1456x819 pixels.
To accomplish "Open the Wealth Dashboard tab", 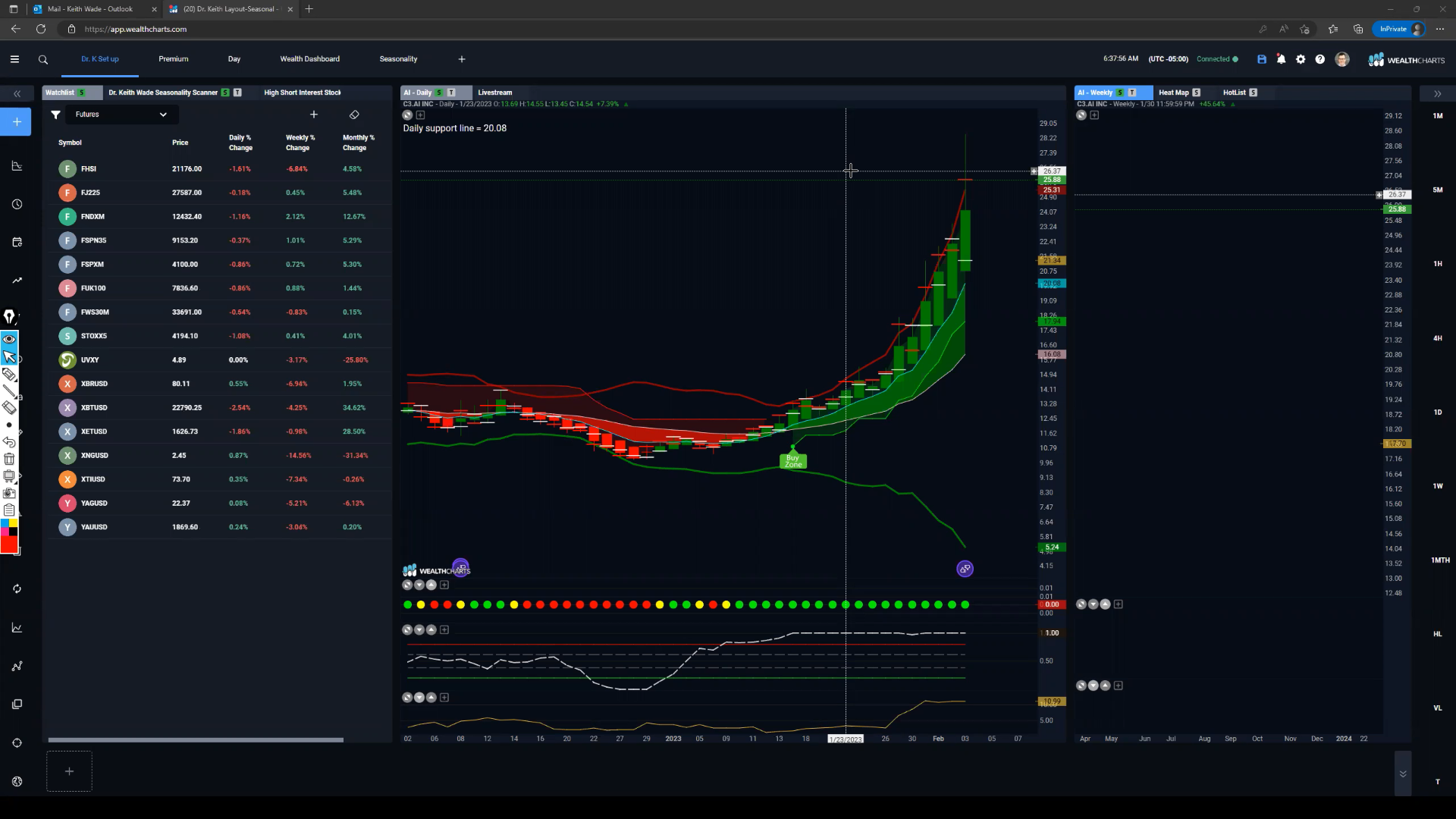I will pyautogui.click(x=310, y=59).
